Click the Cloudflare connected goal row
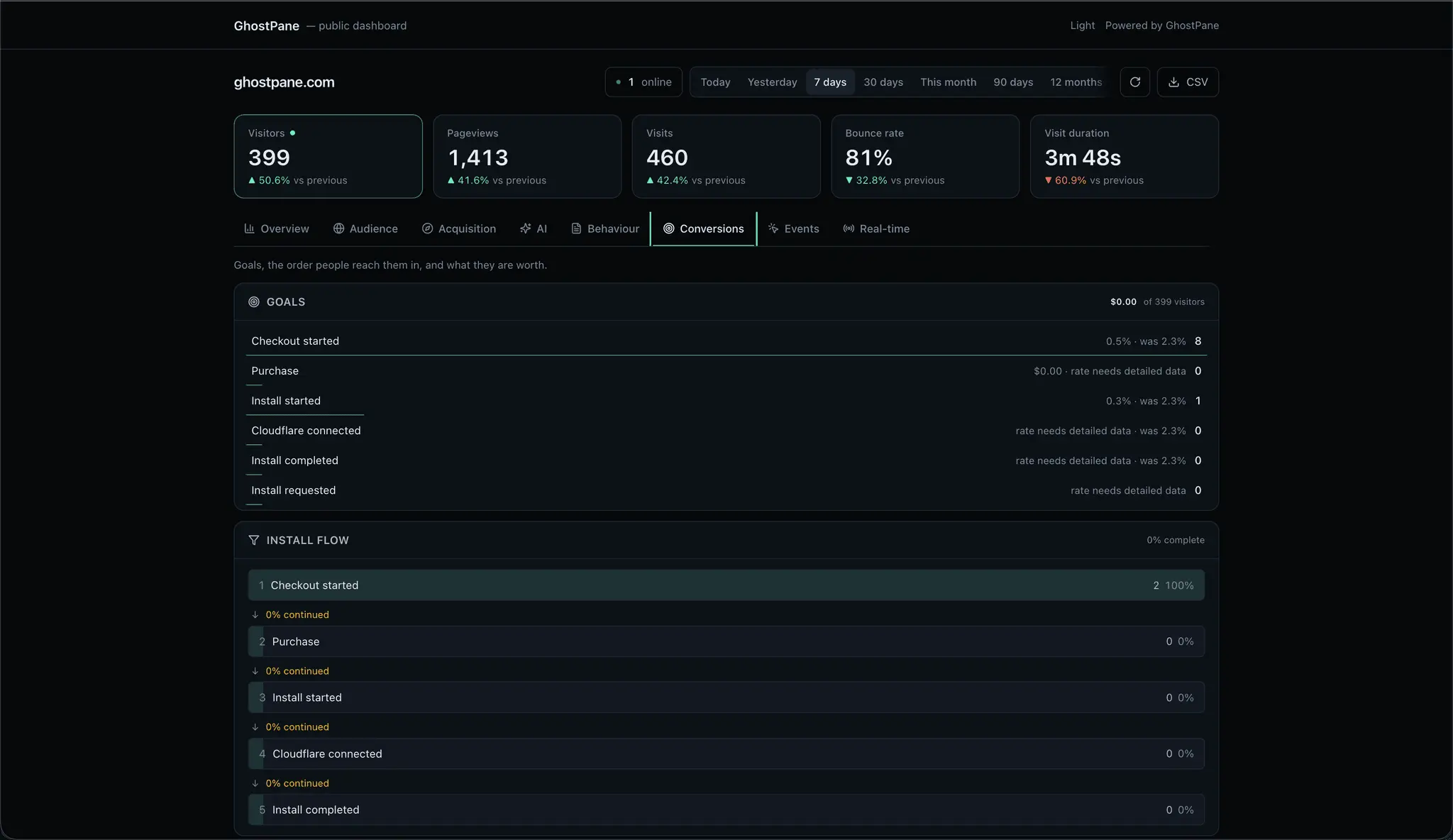1453x840 pixels. 726,431
